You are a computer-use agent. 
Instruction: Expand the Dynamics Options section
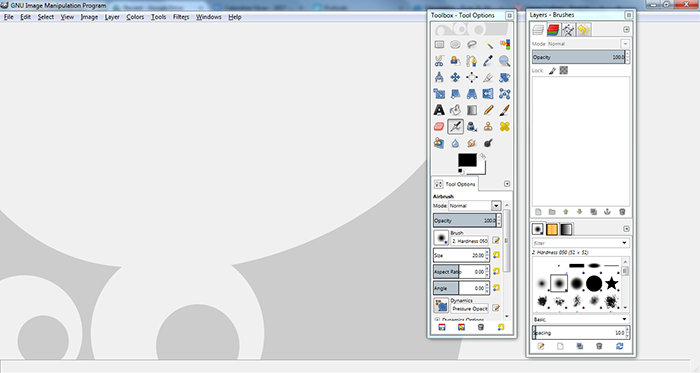point(438,320)
